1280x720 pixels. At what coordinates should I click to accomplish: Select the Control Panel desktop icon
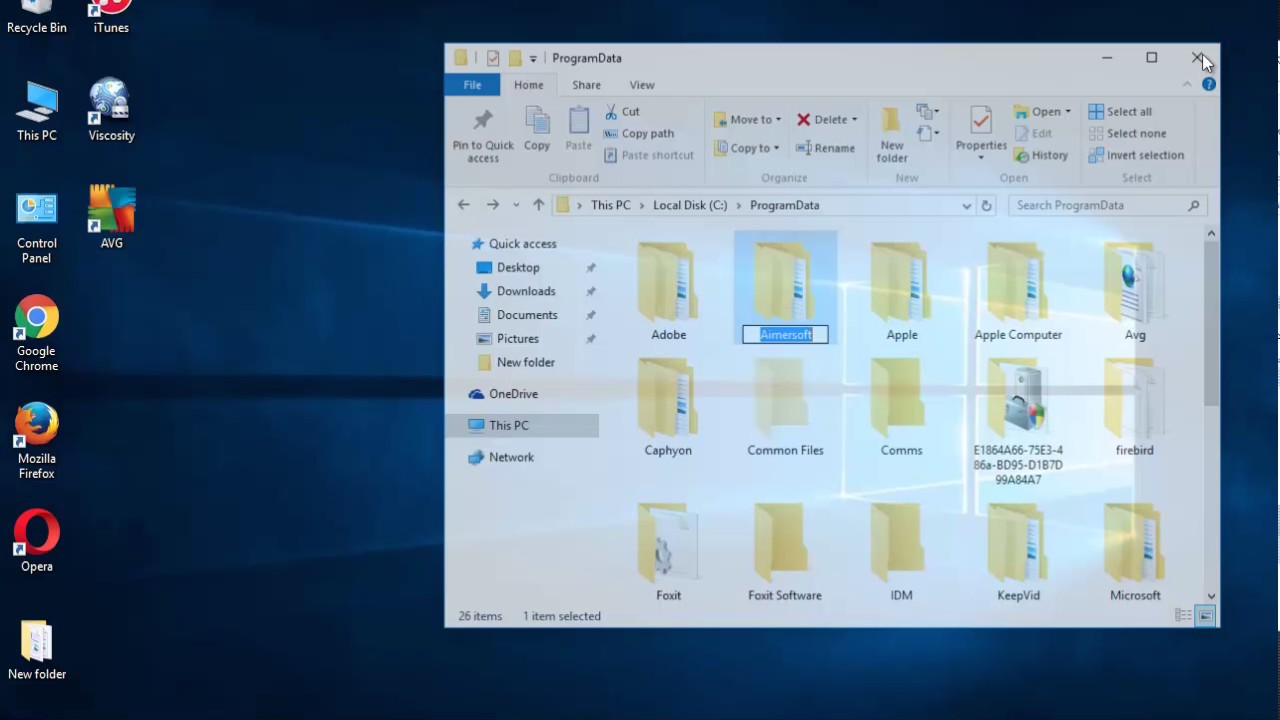click(37, 227)
